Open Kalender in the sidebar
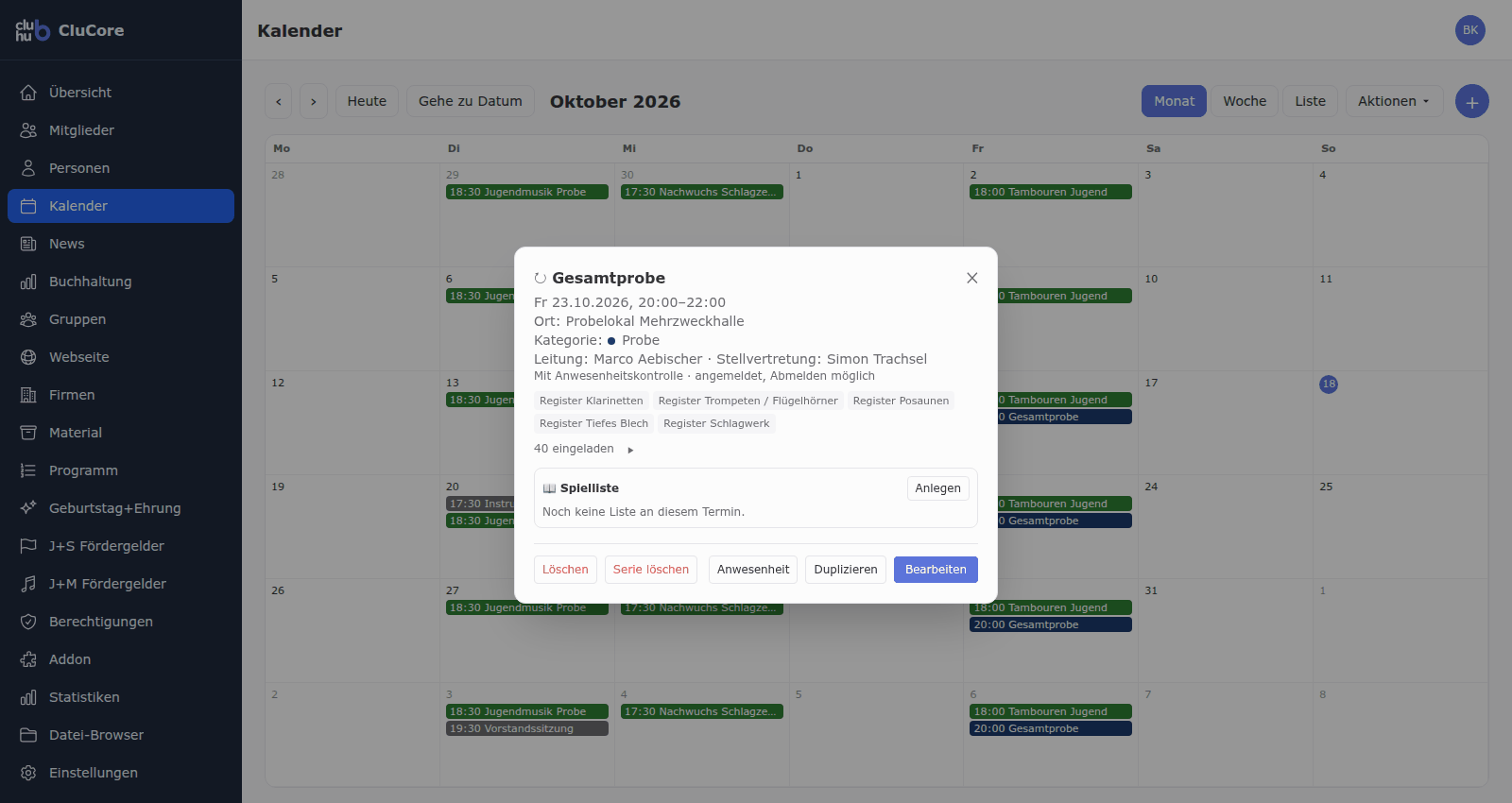1512x803 pixels. [x=121, y=206]
